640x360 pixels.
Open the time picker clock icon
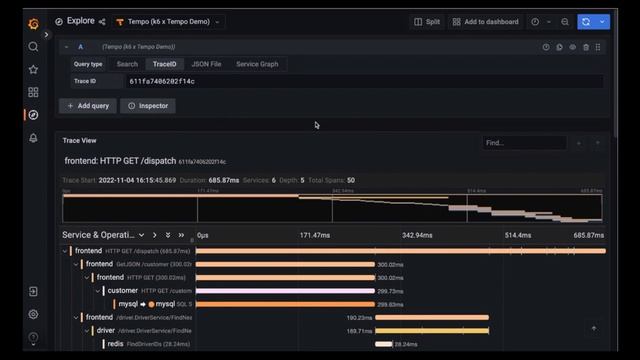coord(535,22)
